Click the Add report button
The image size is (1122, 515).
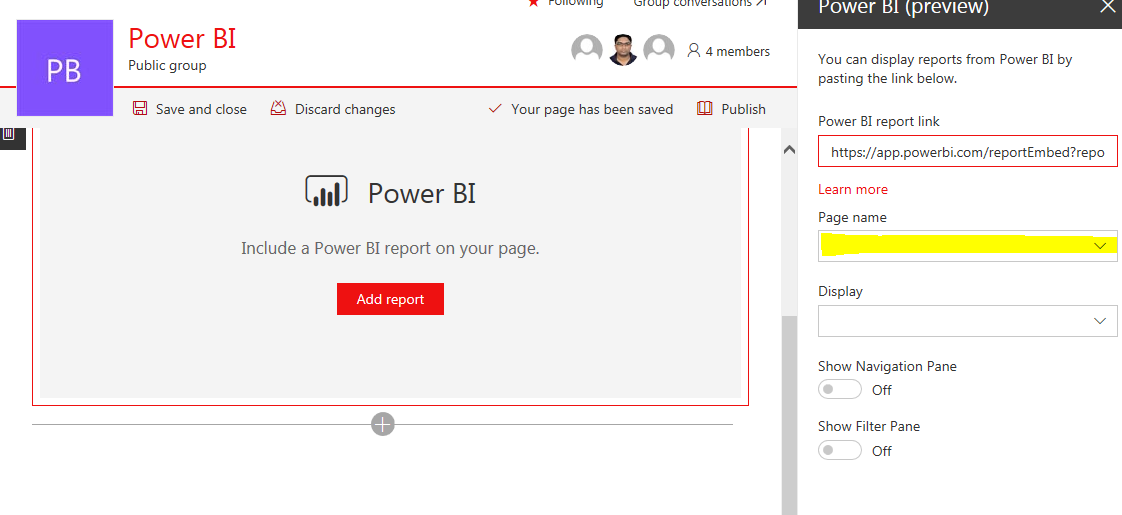390,299
